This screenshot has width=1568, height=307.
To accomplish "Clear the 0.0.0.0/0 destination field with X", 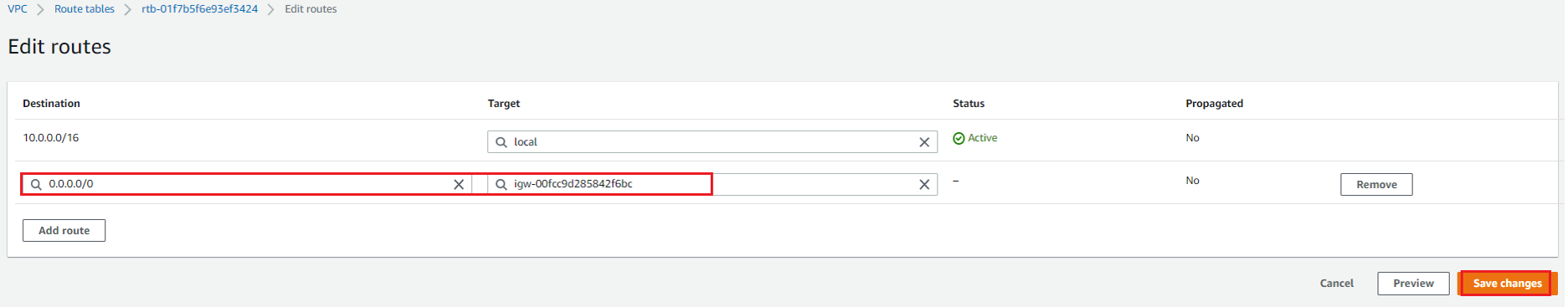I will coord(459,184).
